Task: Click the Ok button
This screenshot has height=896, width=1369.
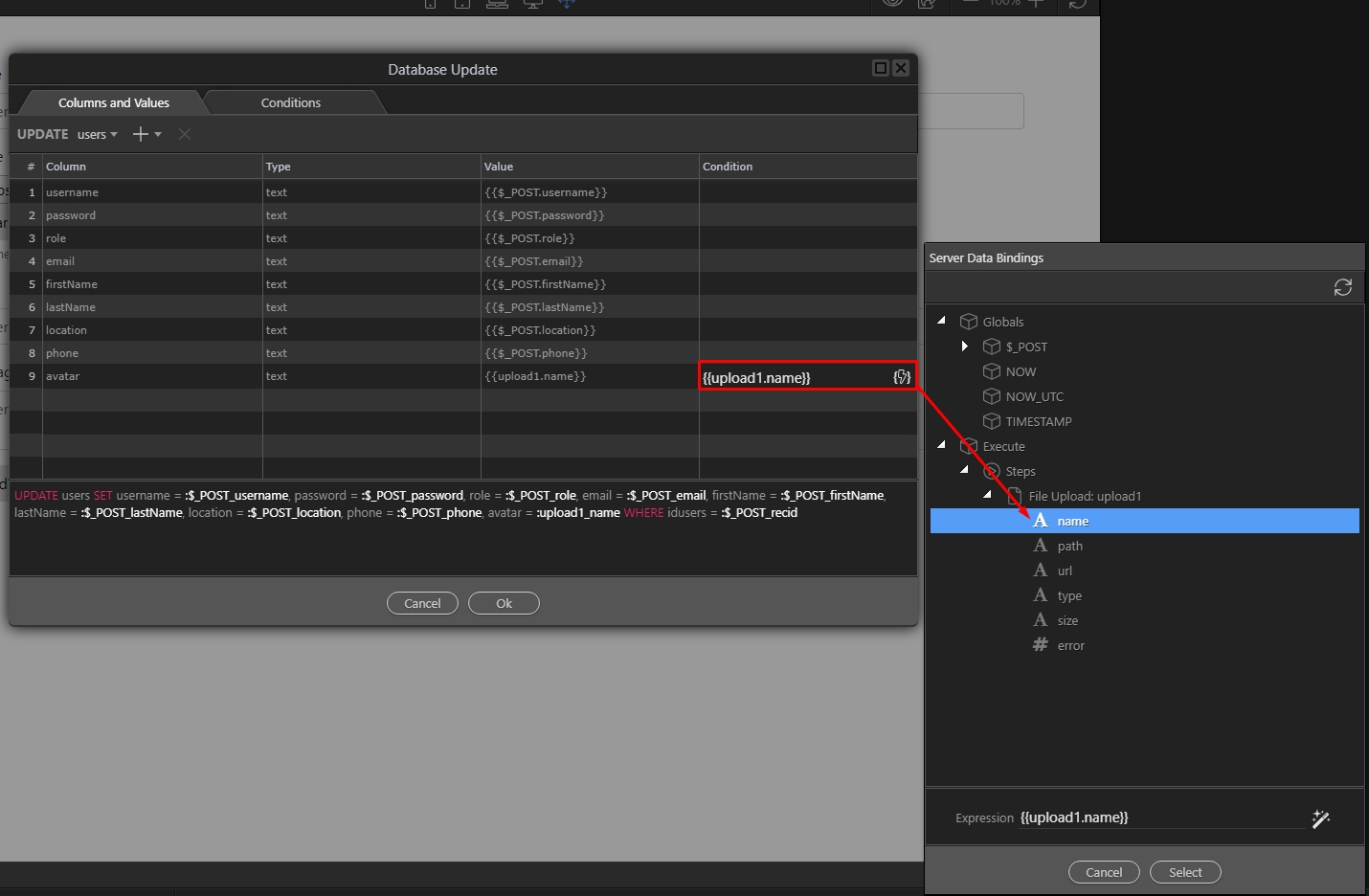Action: point(504,603)
